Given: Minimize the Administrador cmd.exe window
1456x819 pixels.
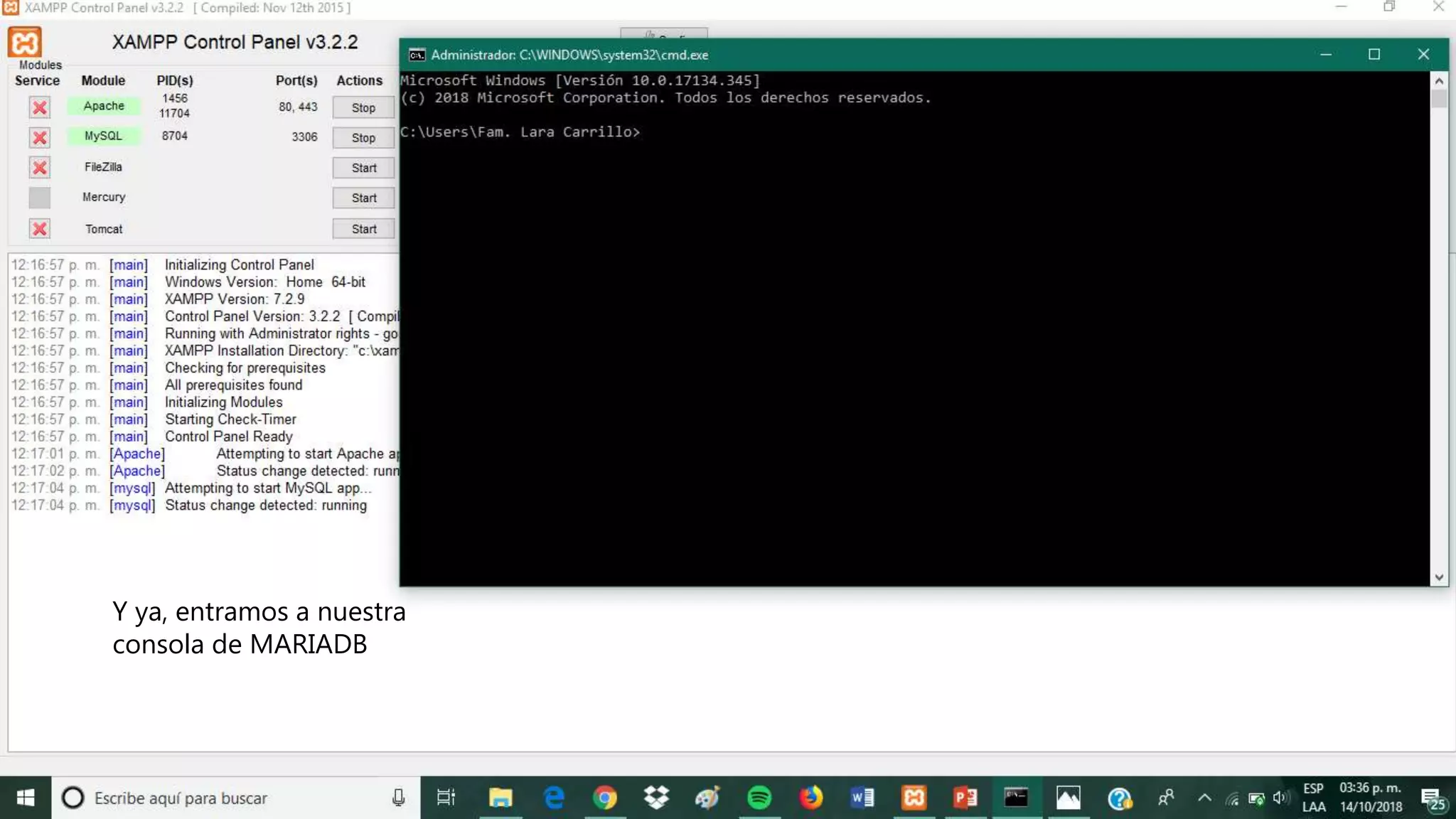Looking at the screenshot, I should pyautogui.click(x=1326, y=55).
